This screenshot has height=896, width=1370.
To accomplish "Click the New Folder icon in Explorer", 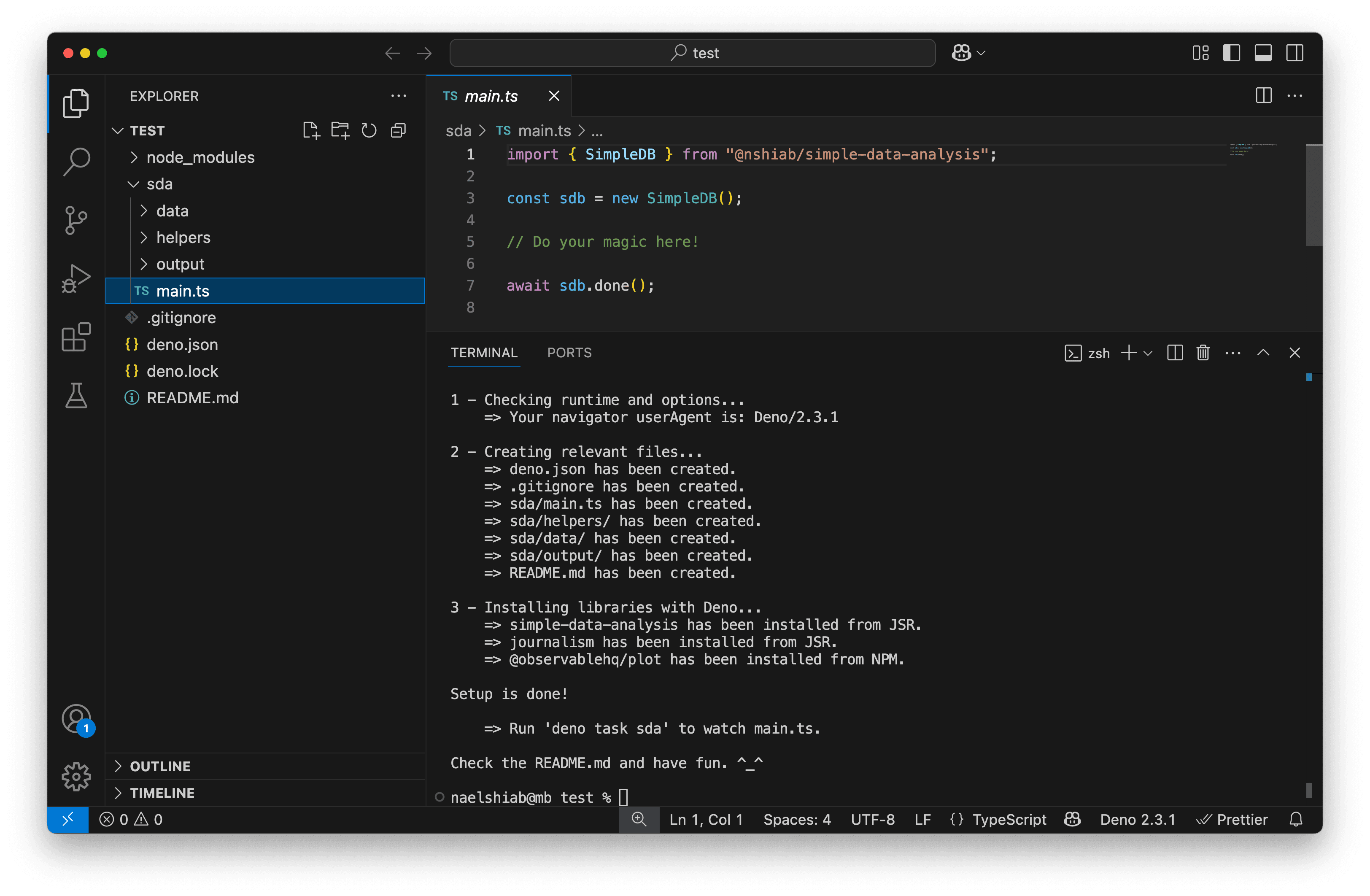I will 340,131.
